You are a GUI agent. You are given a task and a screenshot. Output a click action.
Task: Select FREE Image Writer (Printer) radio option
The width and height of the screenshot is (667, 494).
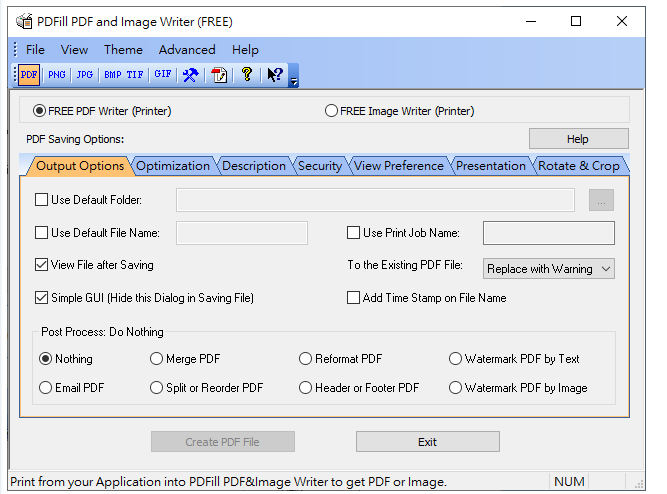coord(399,111)
